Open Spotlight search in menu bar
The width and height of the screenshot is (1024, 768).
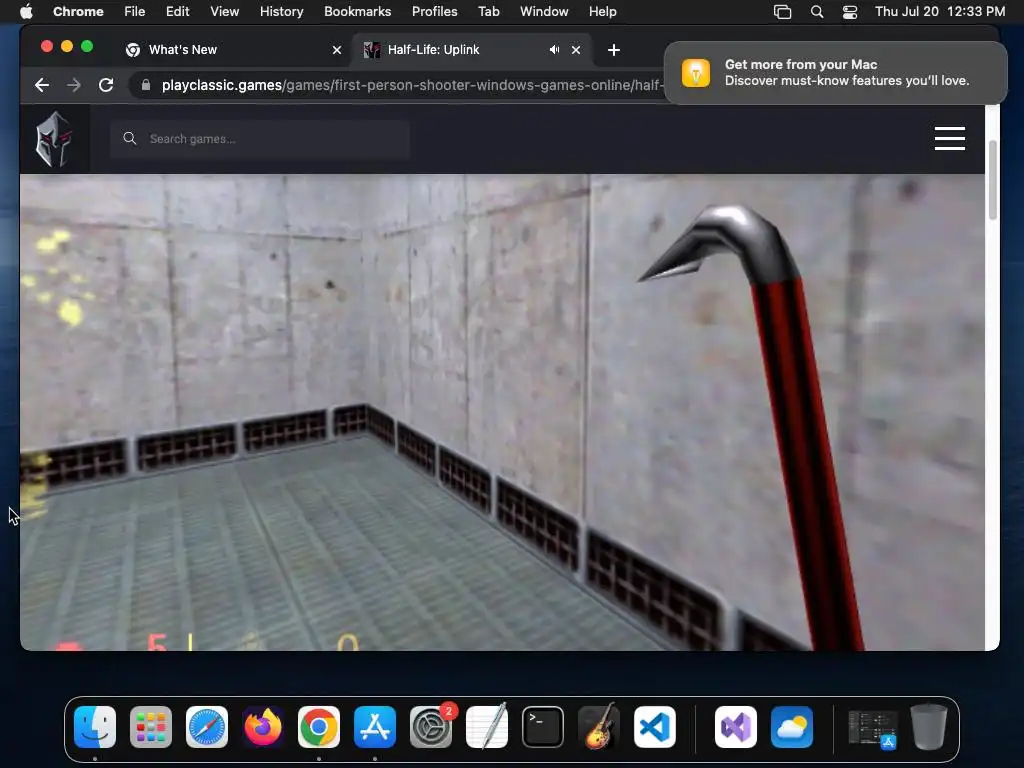(x=817, y=11)
